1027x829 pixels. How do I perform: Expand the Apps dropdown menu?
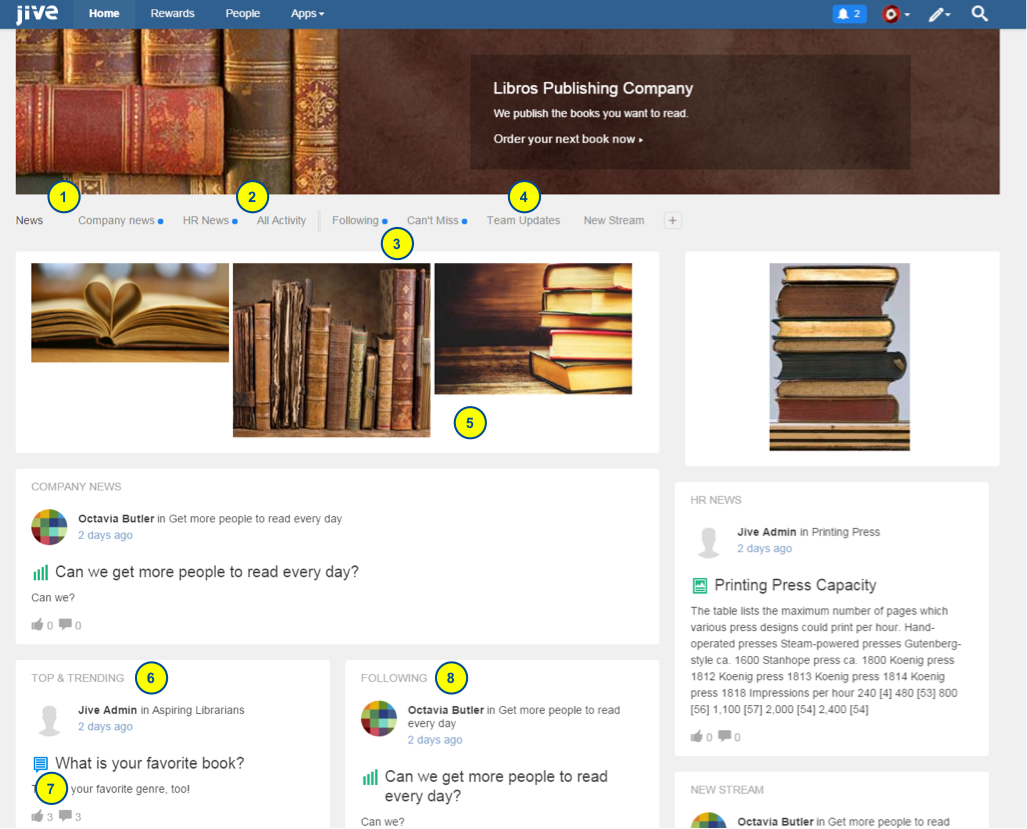[307, 14]
